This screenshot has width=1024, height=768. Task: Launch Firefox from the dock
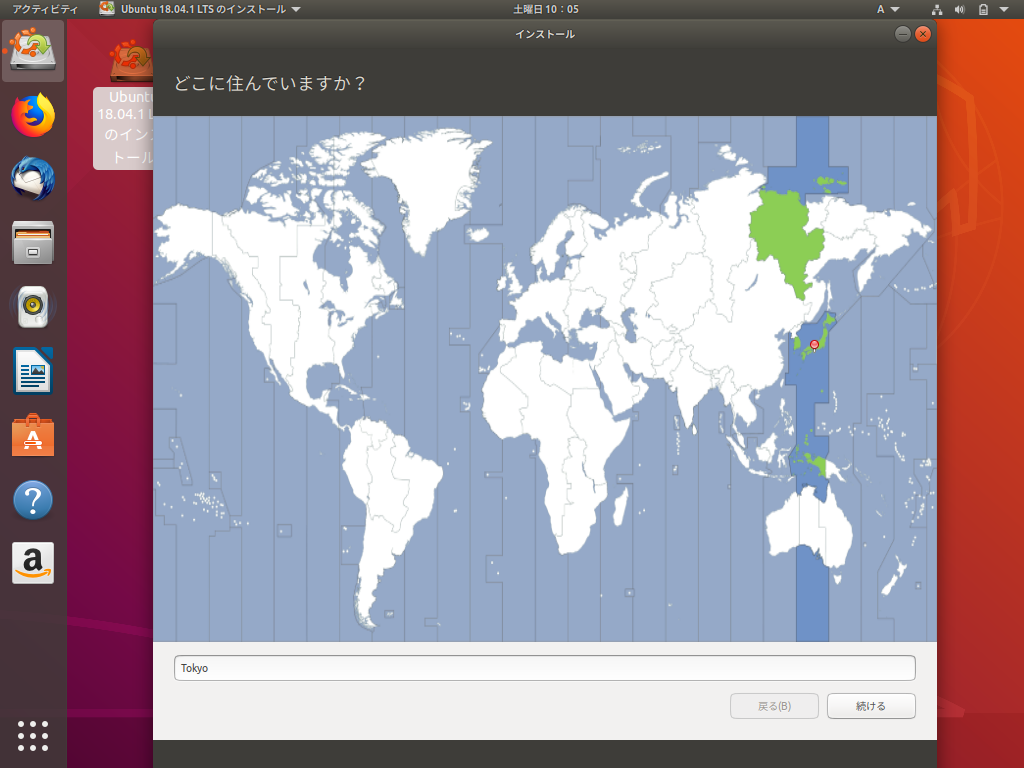coord(33,115)
